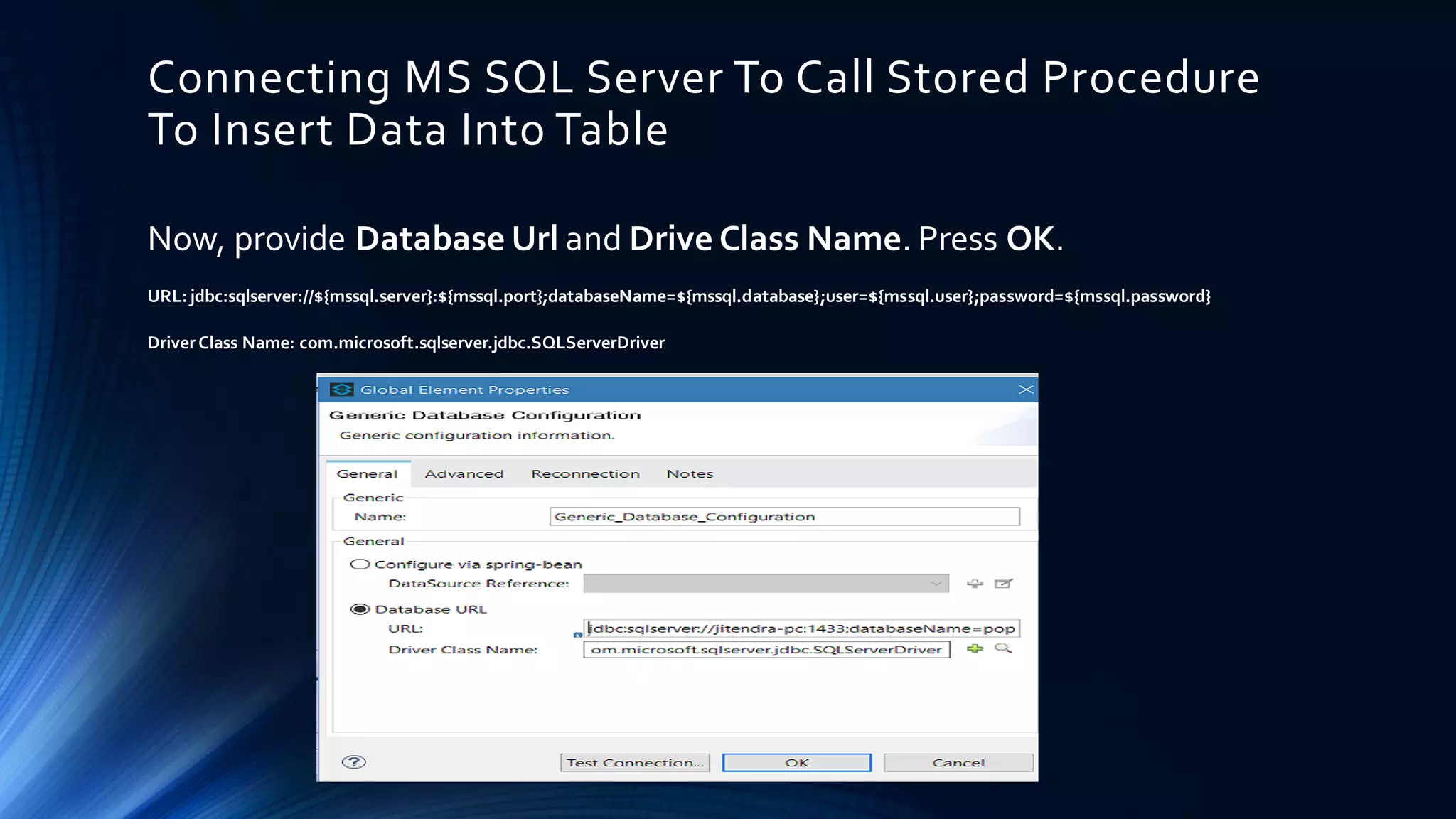
Task: Click the small indicator icon beside URL field
Action: [x=577, y=635]
